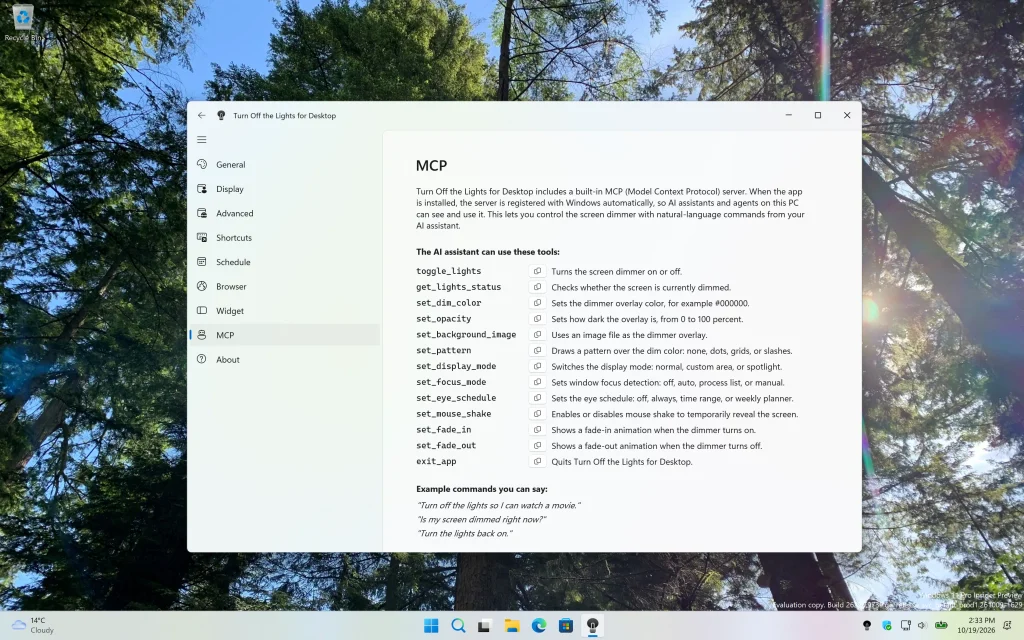Click the lamp app icon in title bar
The width and height of the screenshot is (1024, 640).
coord(221,116)
